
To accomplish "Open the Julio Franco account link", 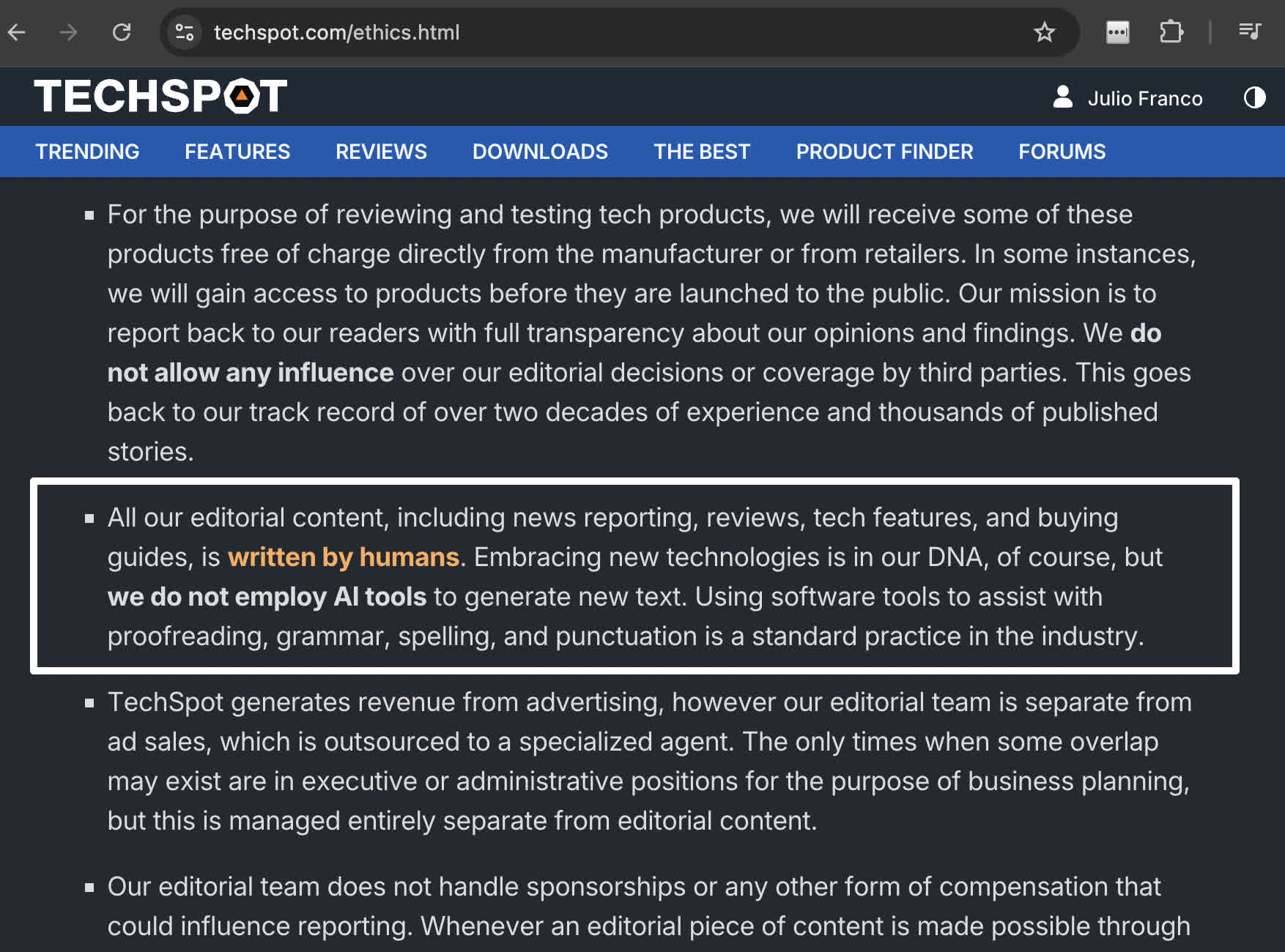I will tap(1144, 99).
